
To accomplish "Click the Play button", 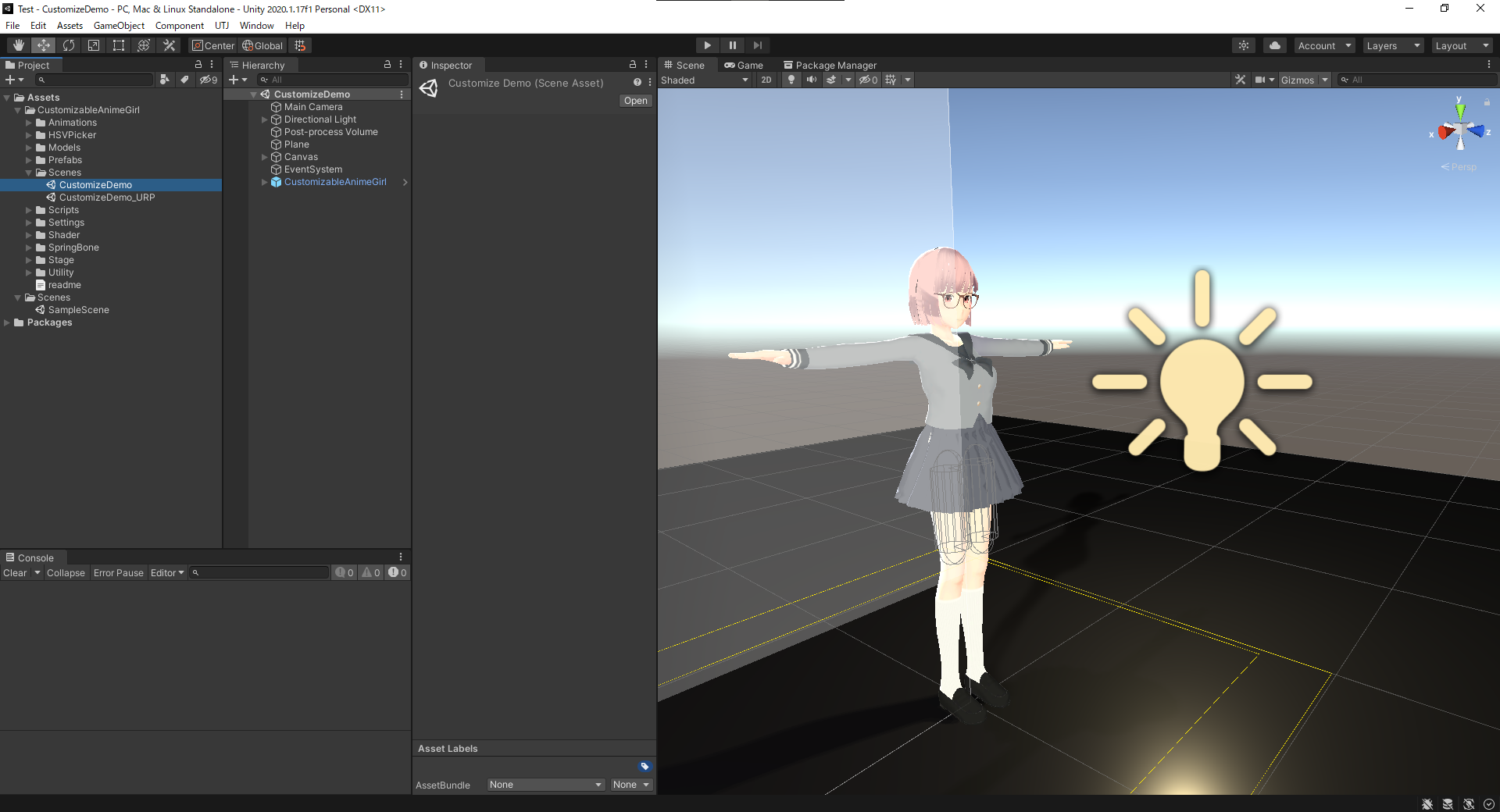I will [707, 45].
